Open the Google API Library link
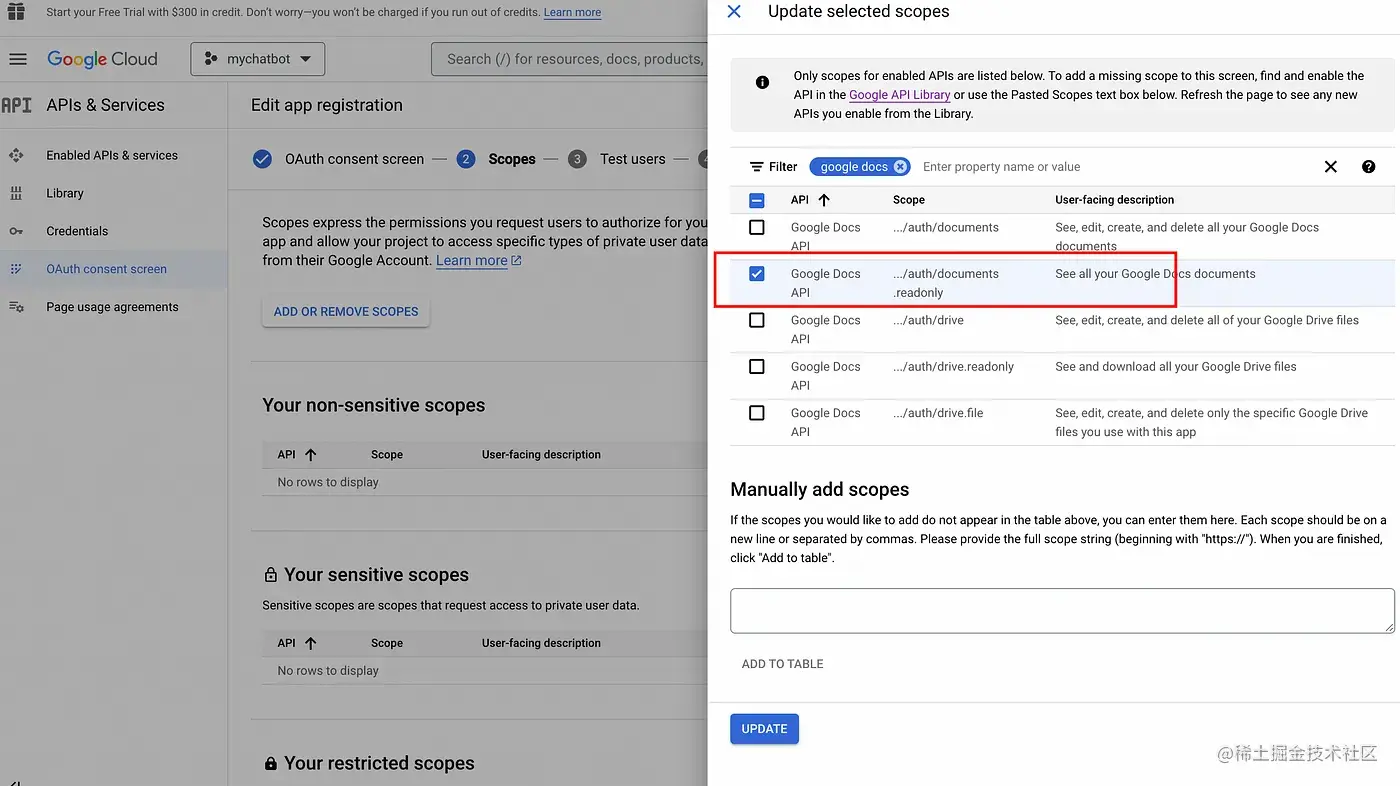This screenshot has width=1400, height=786. tap(899, 95)
